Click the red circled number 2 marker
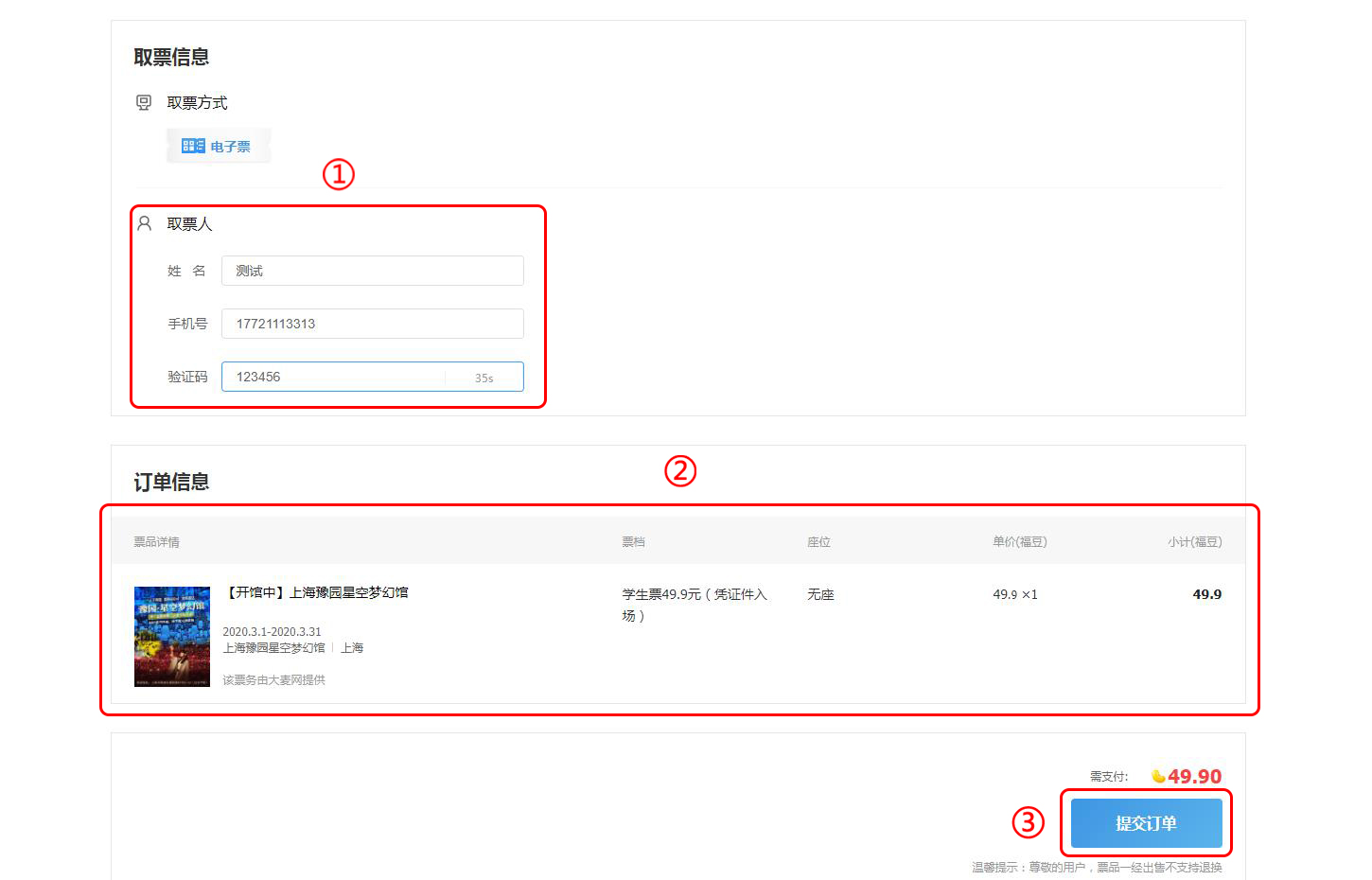Screen dimensions: 1372x880 click(679, 470)
